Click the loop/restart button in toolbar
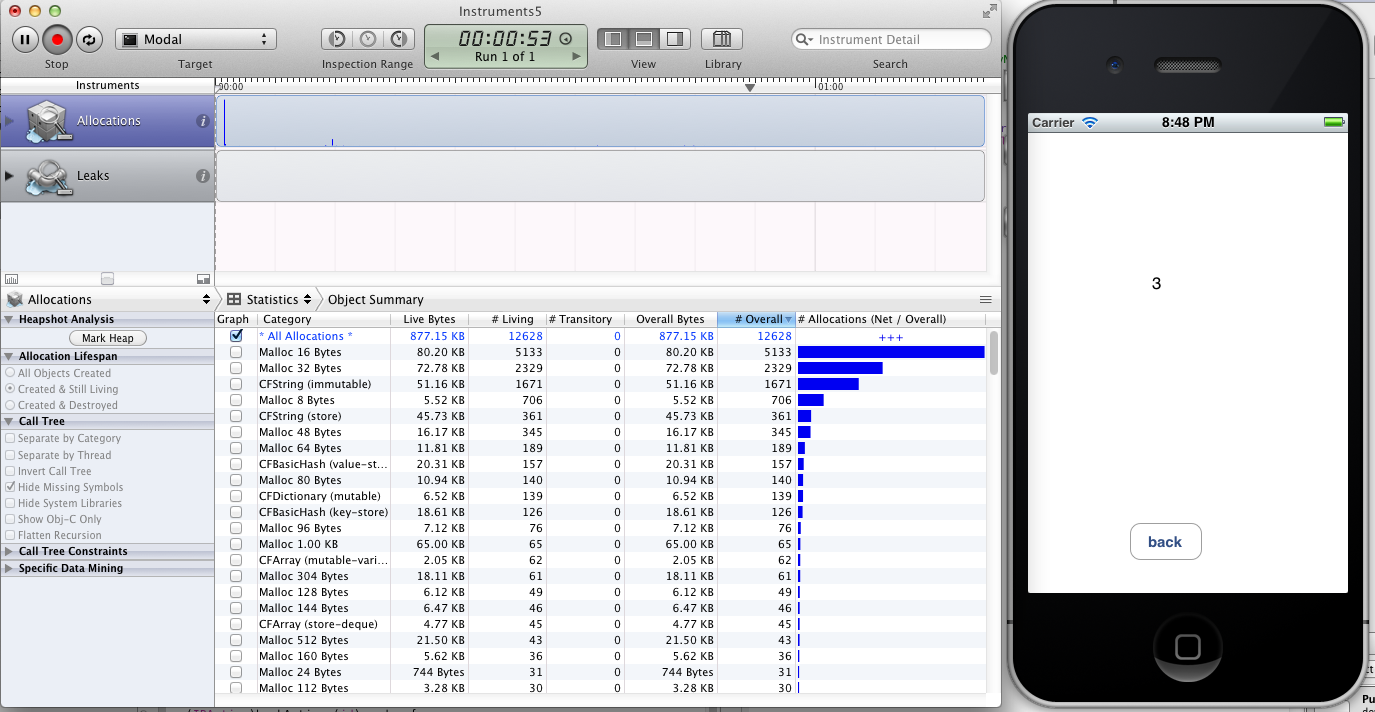Viewport: 1375px width, 712px height. pos(89,40)
